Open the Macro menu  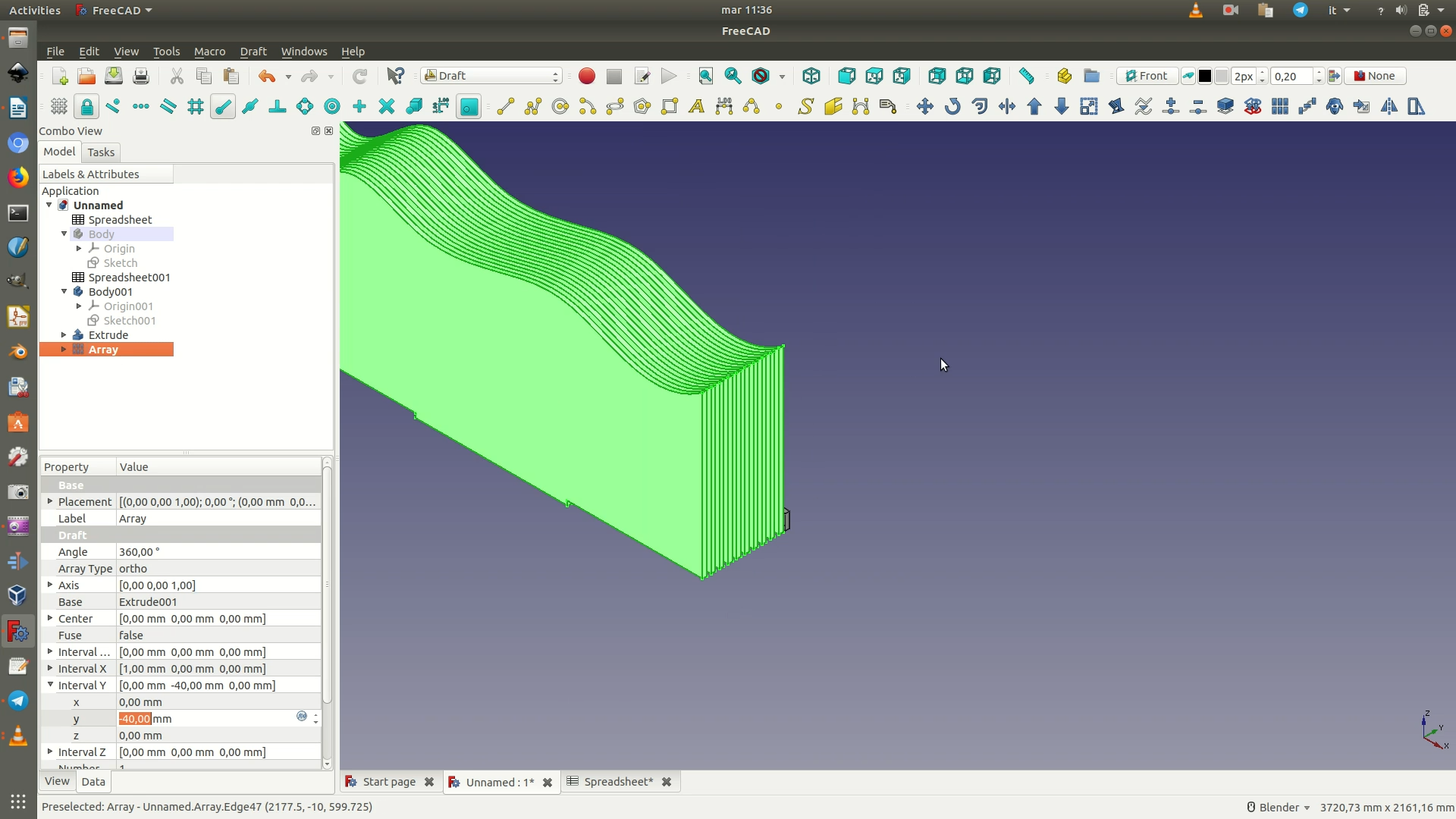coord(209,52)
